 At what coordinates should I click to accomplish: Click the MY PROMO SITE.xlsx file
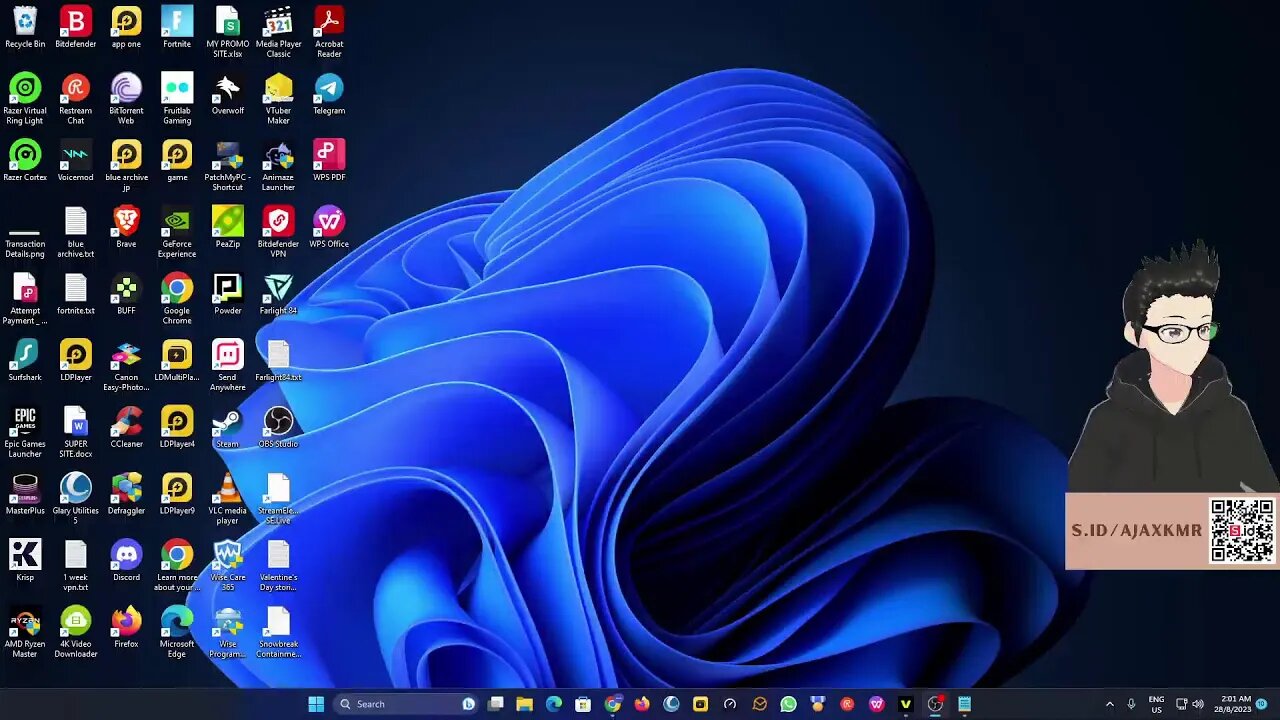point(228,32)
